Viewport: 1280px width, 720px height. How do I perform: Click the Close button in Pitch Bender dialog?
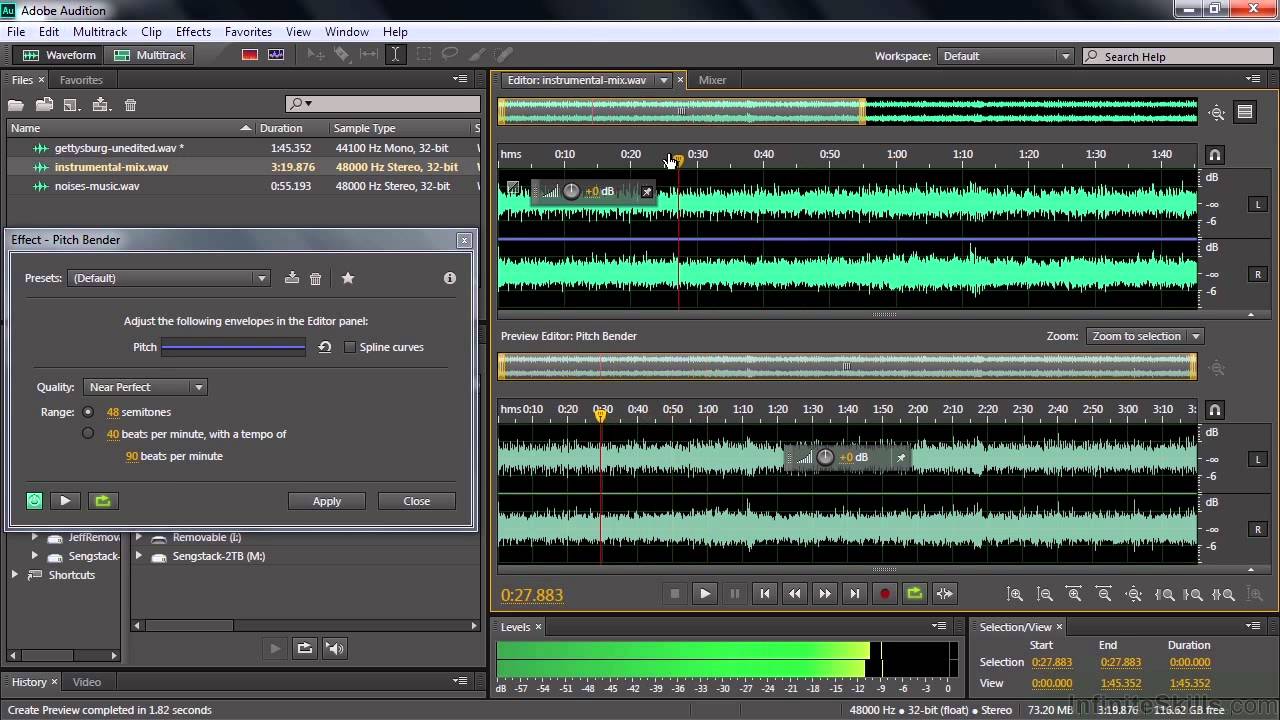417,501
